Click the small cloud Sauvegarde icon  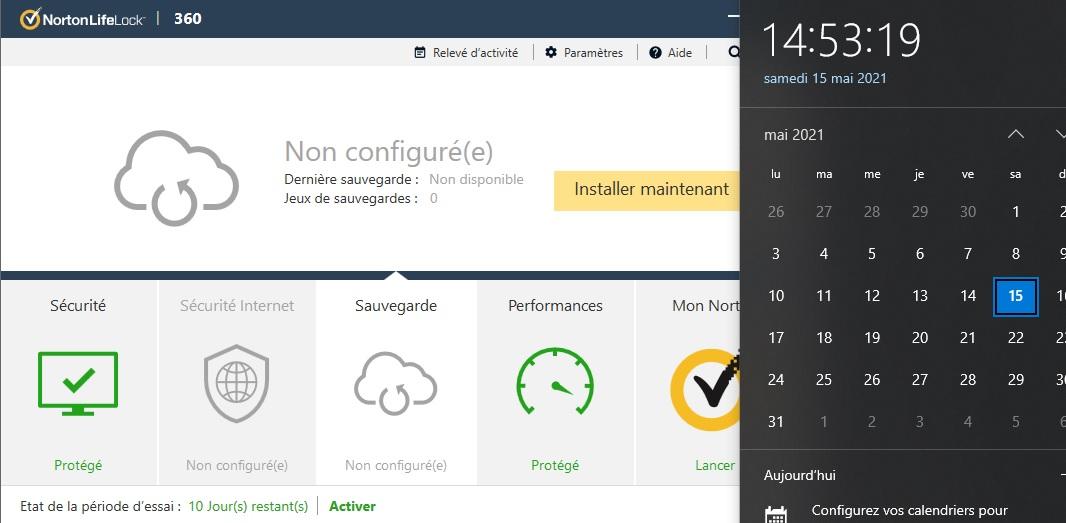click(396, 383)
